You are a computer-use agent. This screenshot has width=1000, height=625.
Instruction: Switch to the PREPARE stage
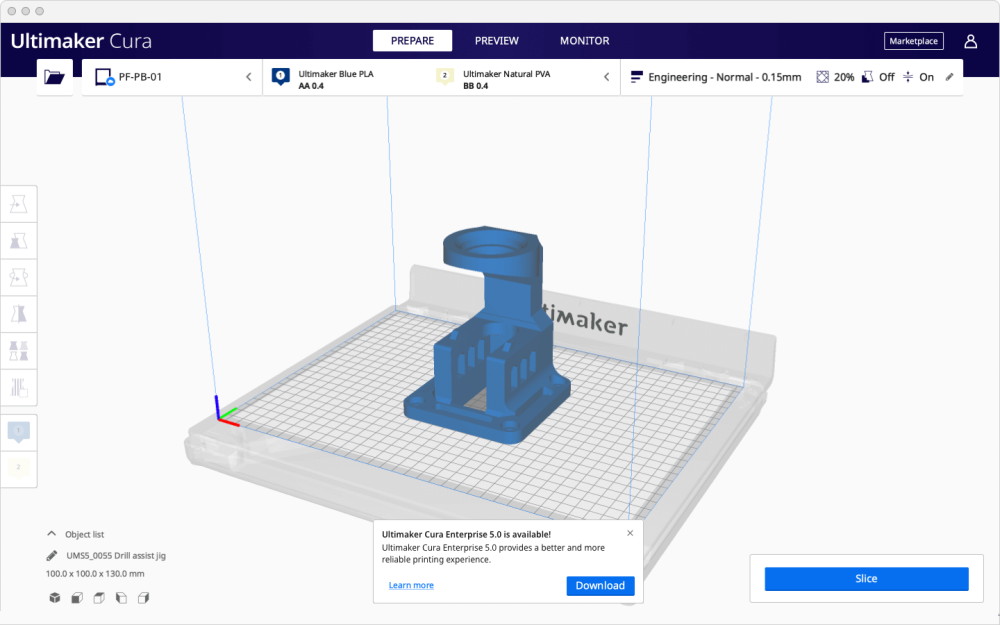[x=413, y=41]
